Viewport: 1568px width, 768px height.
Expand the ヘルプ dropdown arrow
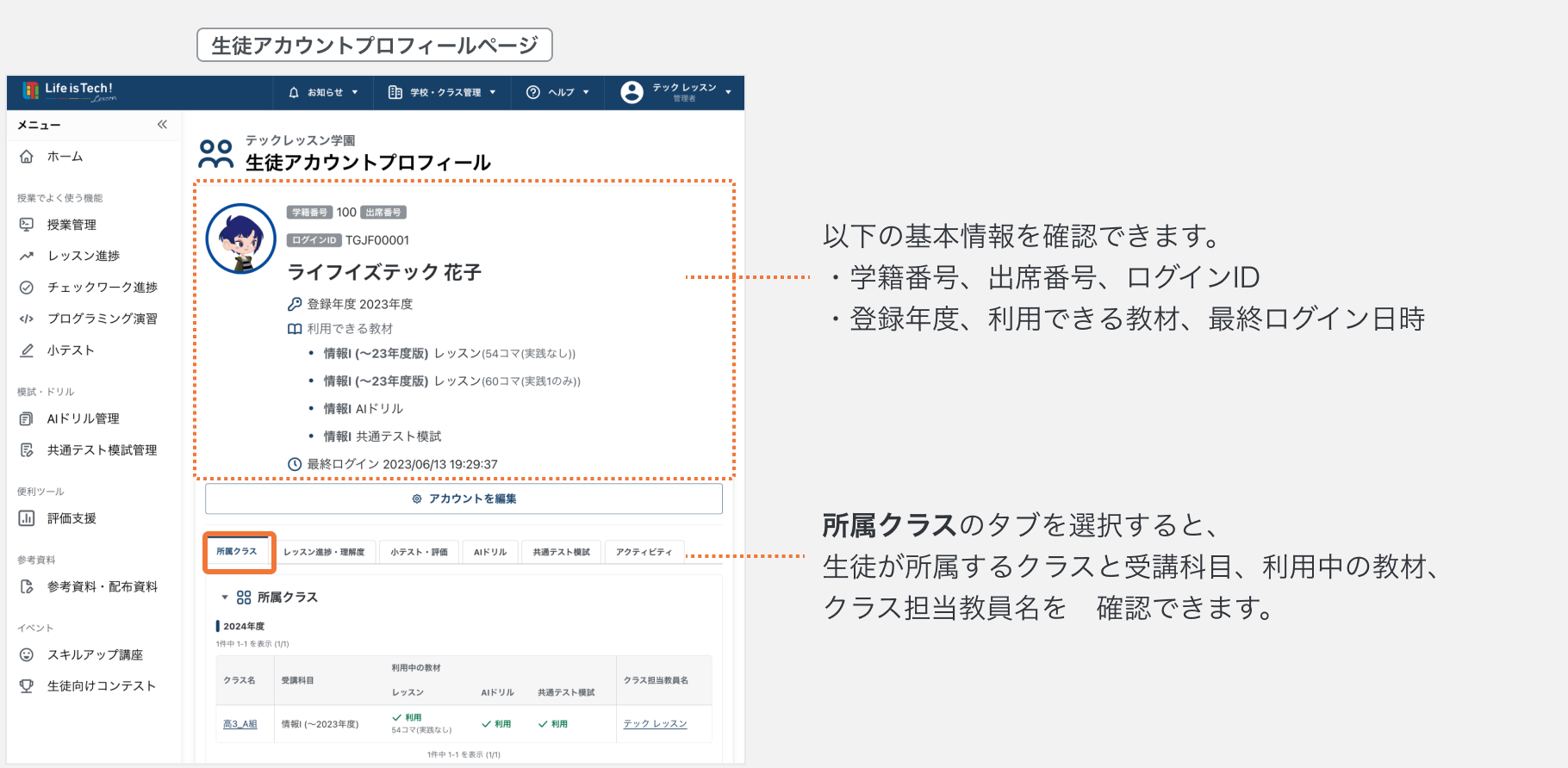click(587, 92)
